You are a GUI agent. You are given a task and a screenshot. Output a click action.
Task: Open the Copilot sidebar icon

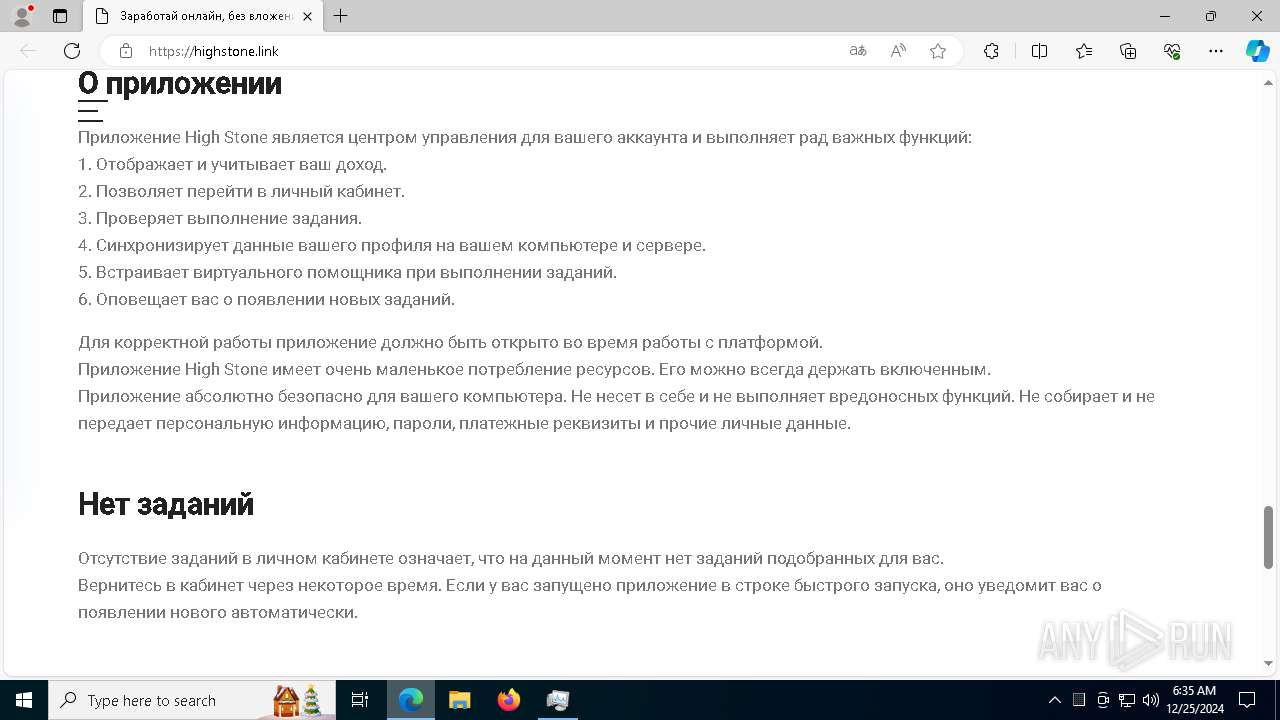[1257, 51]
